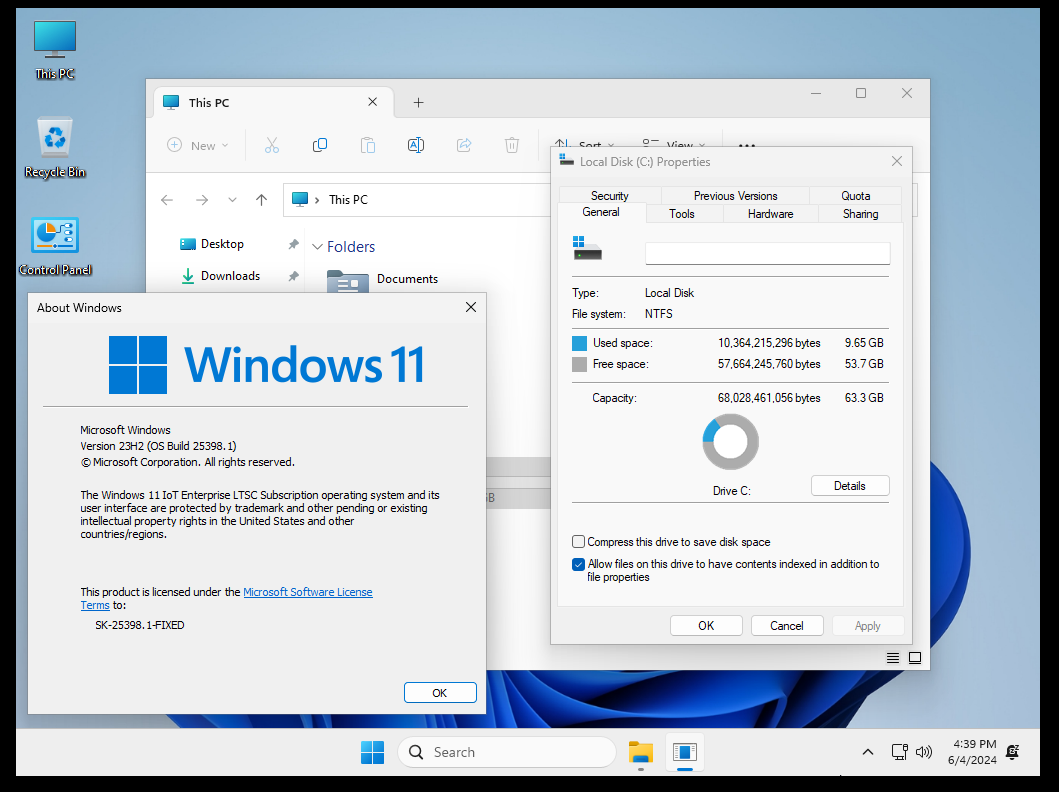Image resolution: width=1059 pixels, height=792 pixels.
Task: Open the Recycle Bin desktop icon
Action: coord(55,147)
